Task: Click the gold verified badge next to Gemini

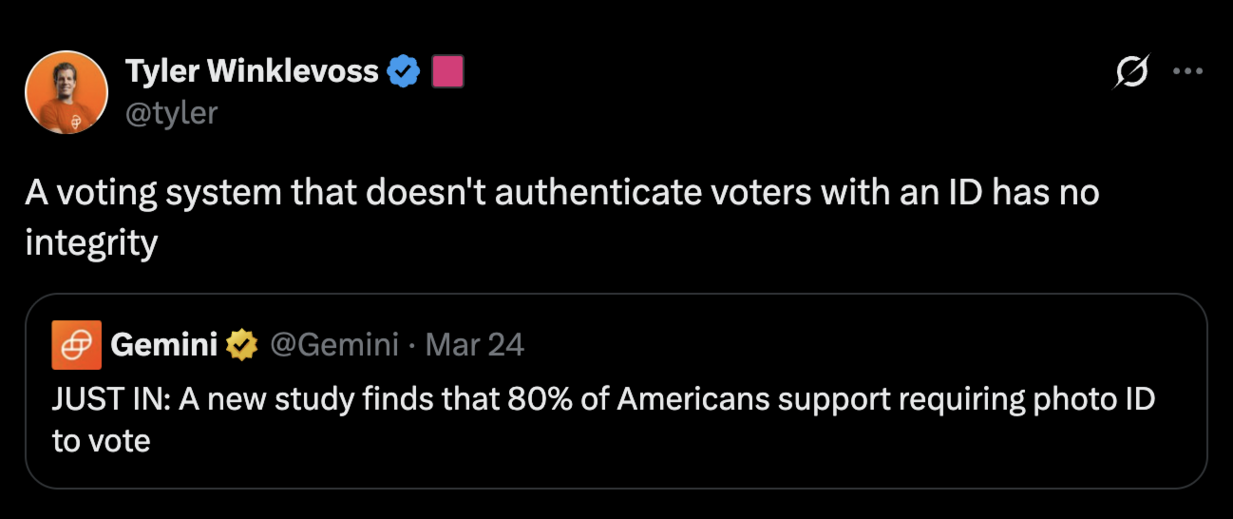Action: click(241, 345)
